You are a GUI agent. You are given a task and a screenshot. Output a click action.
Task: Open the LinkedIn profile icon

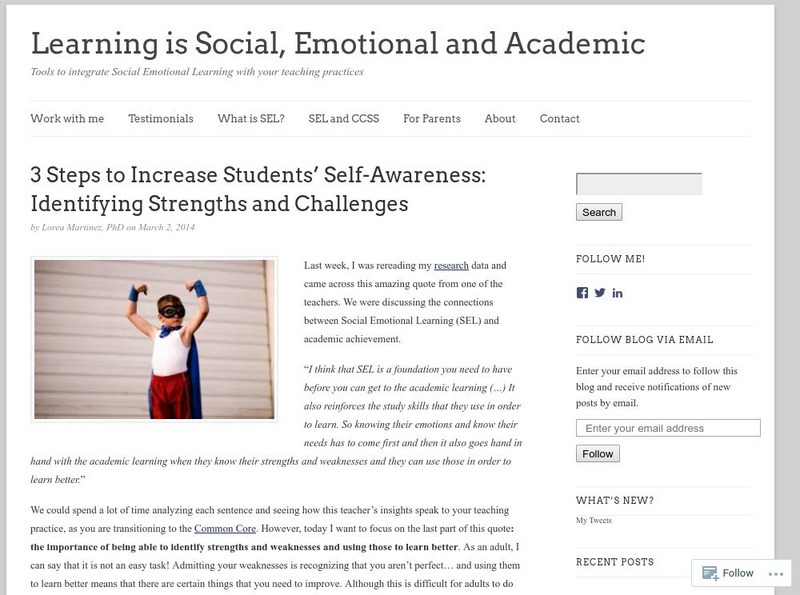coord(617,293)
